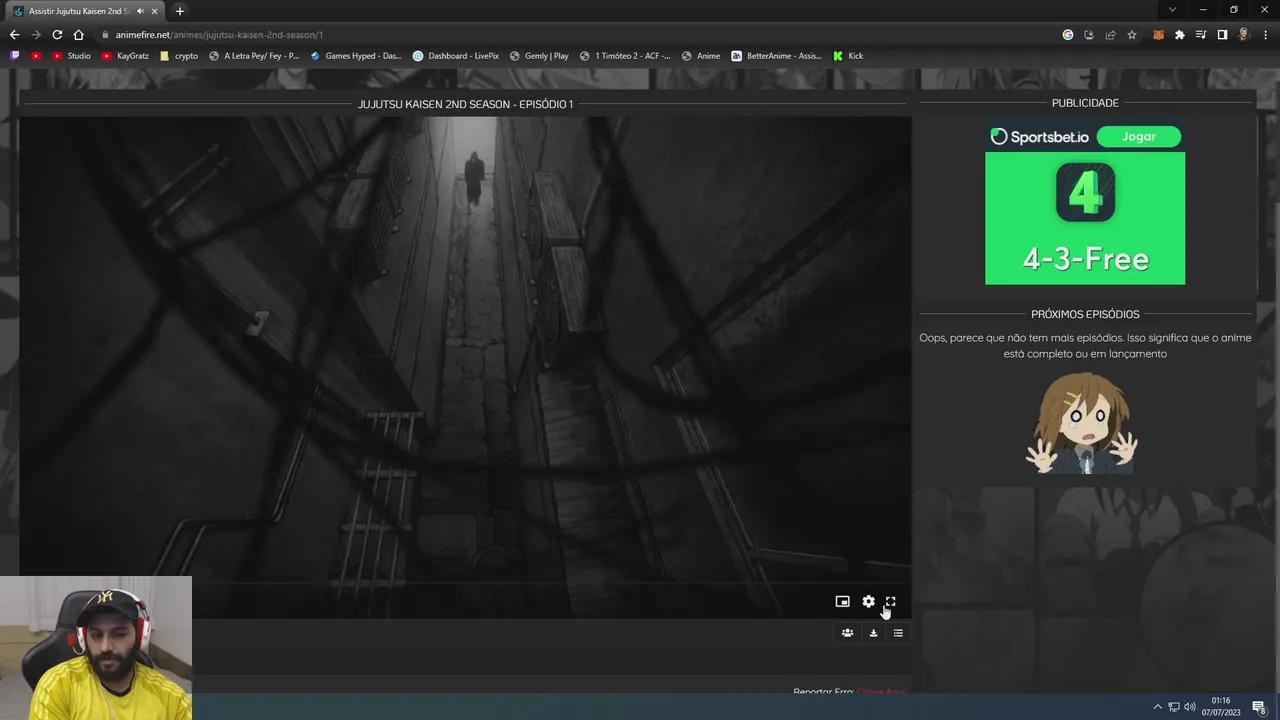Open the Twitch bookmark icon

click(x=14, y=56)
